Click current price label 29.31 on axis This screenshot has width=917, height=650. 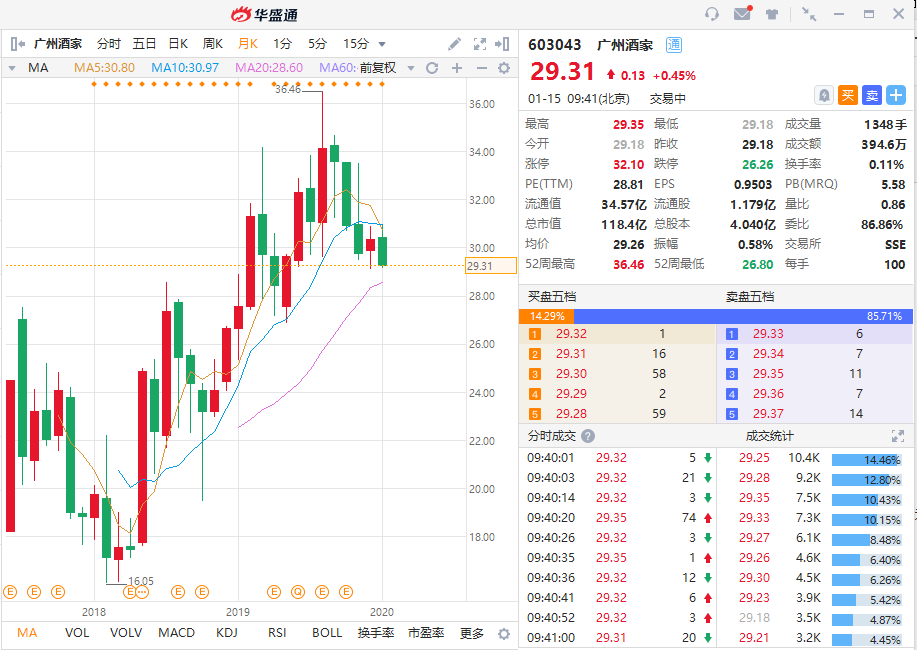[x=491, y=266]
